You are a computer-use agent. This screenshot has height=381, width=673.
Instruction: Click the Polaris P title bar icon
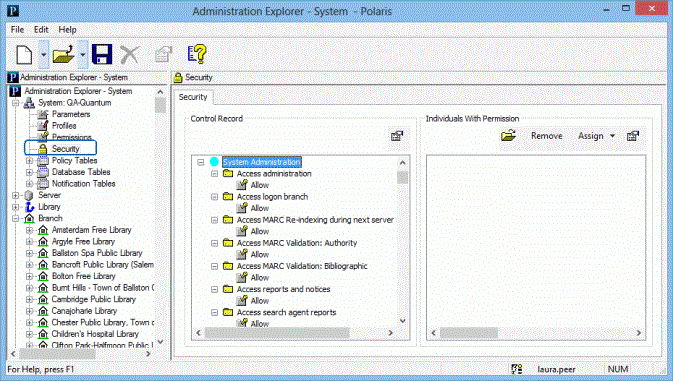pos(13,10)
